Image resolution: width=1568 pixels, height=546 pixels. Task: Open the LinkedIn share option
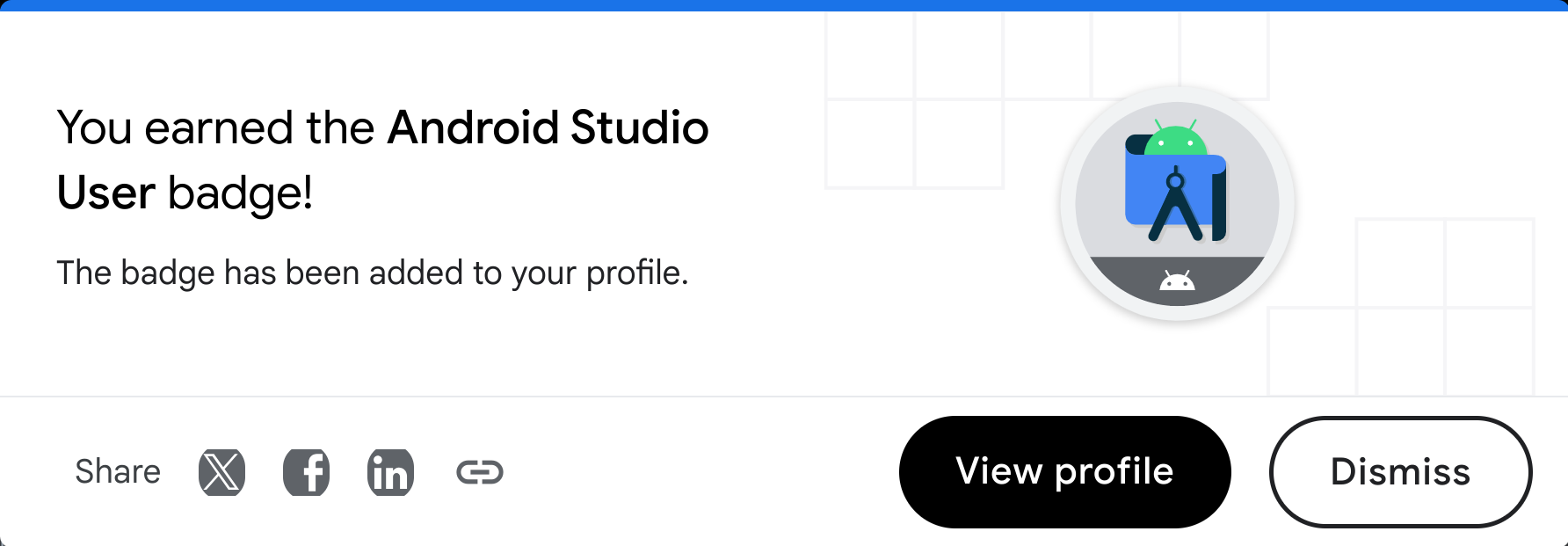(x=391, y=472)
